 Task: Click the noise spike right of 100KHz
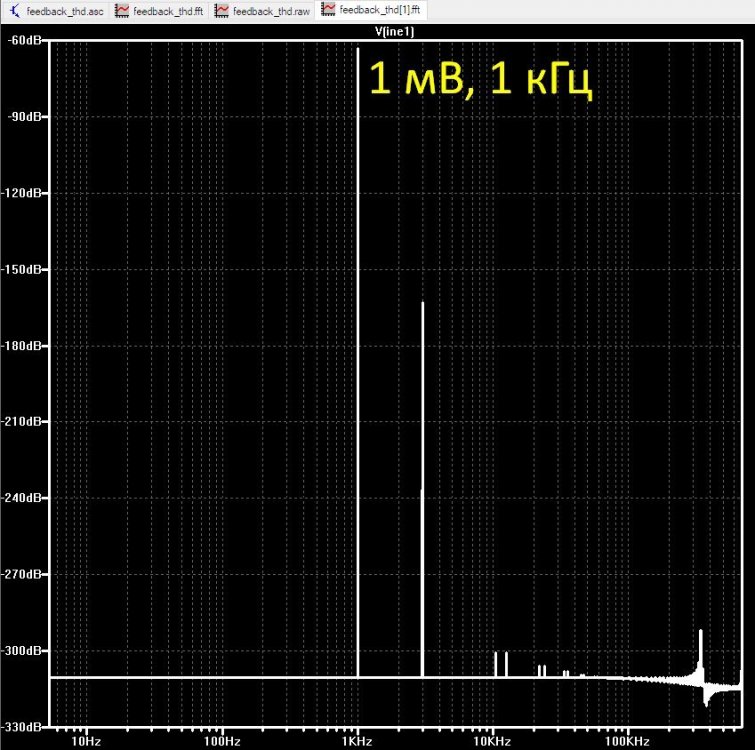coord(701,650)
